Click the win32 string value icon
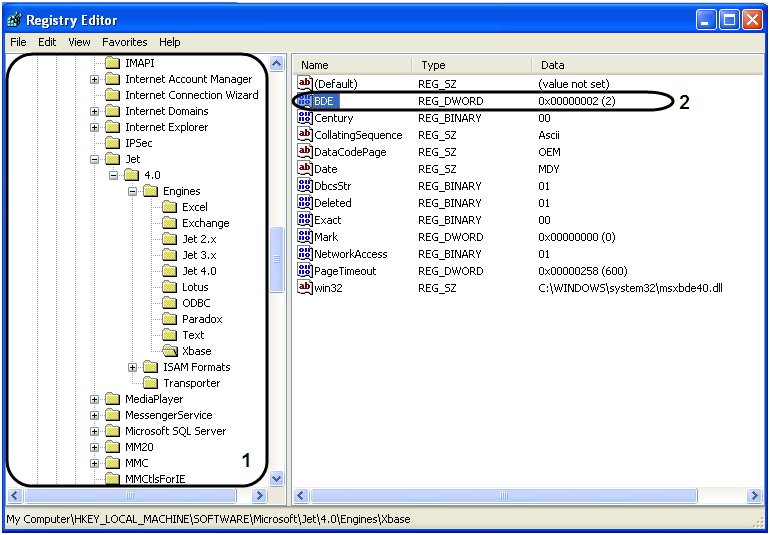 tap(305, 288)
